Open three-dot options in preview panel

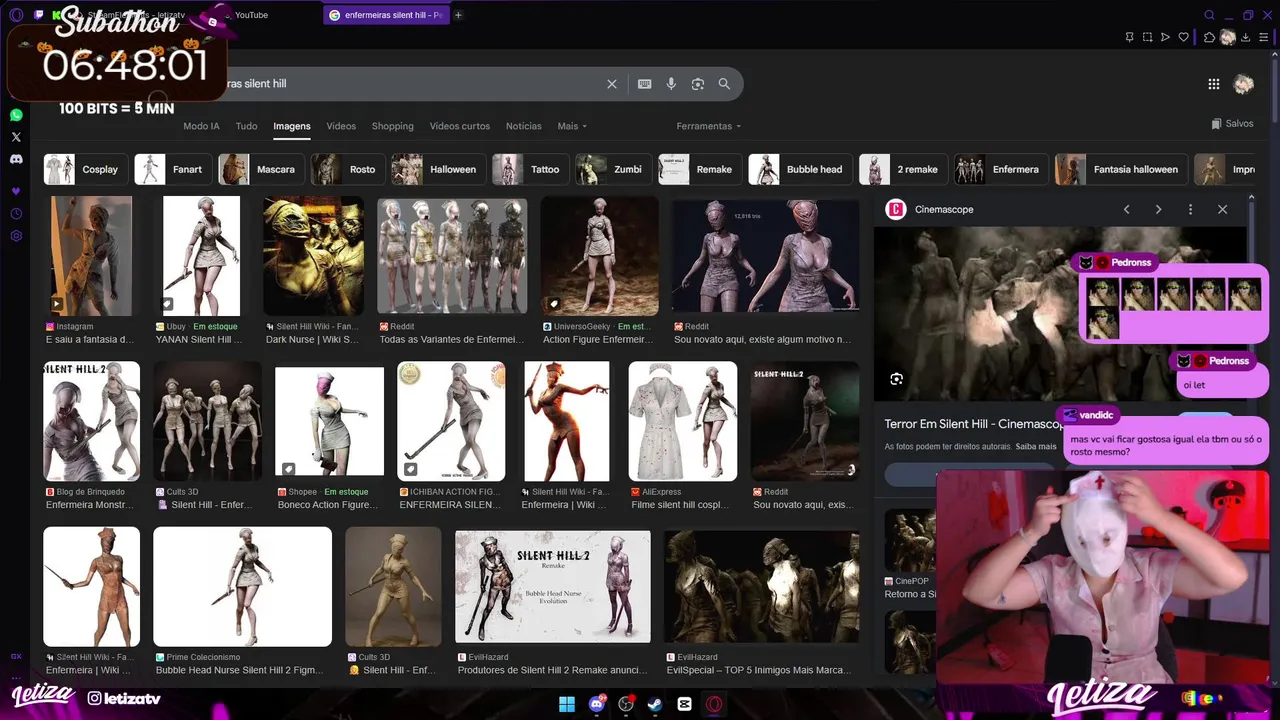coord(1190,209)
